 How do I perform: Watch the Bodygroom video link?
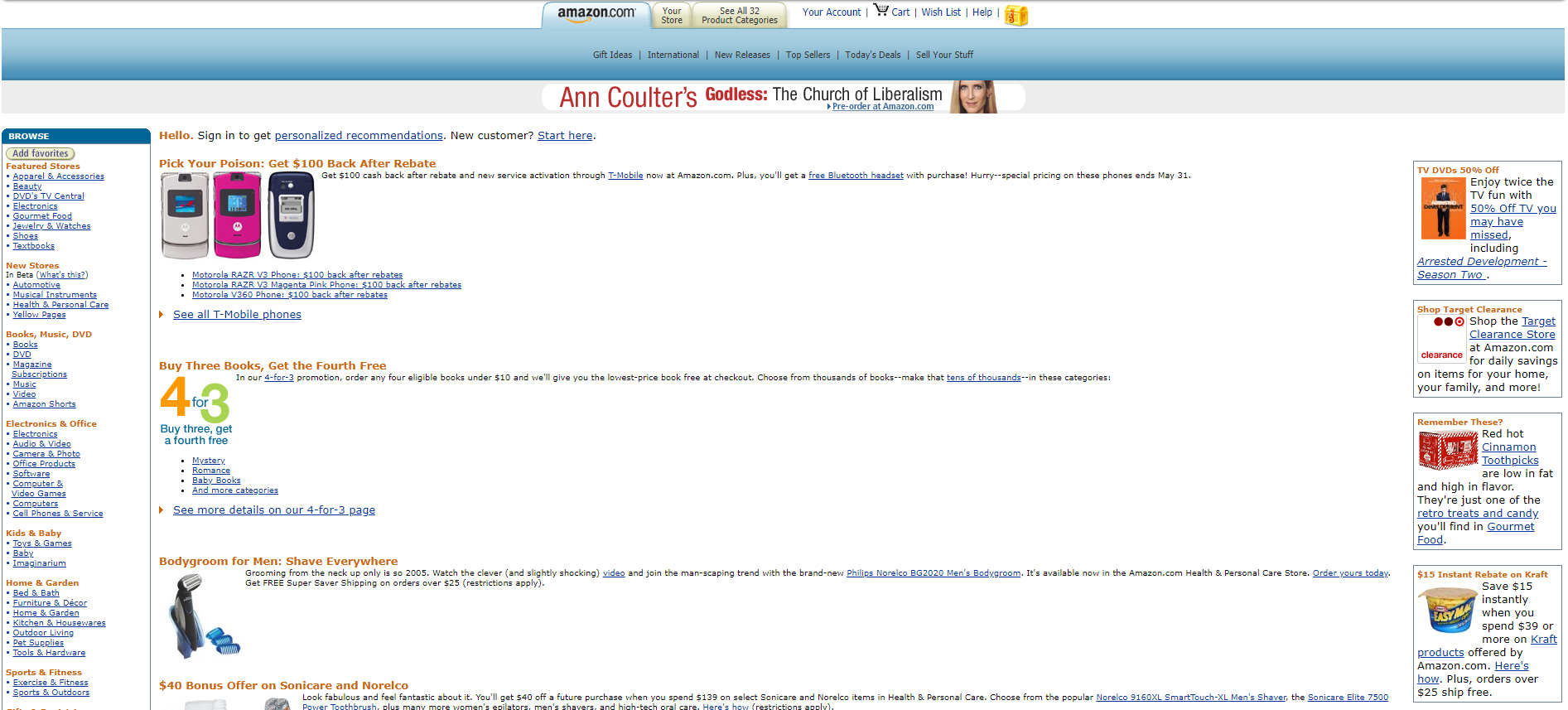[614, 573]
